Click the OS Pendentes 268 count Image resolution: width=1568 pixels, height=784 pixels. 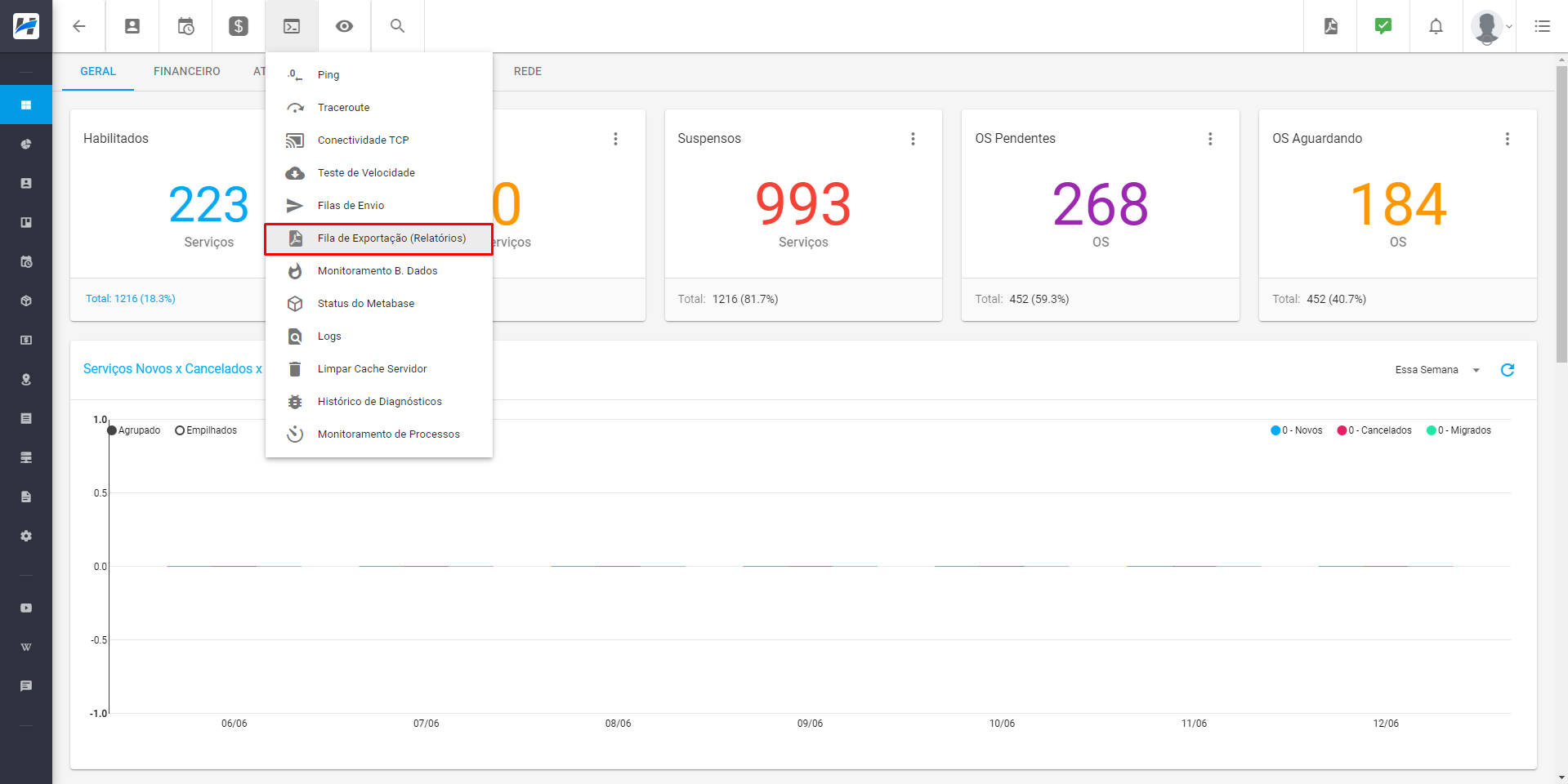(1101, 204)
